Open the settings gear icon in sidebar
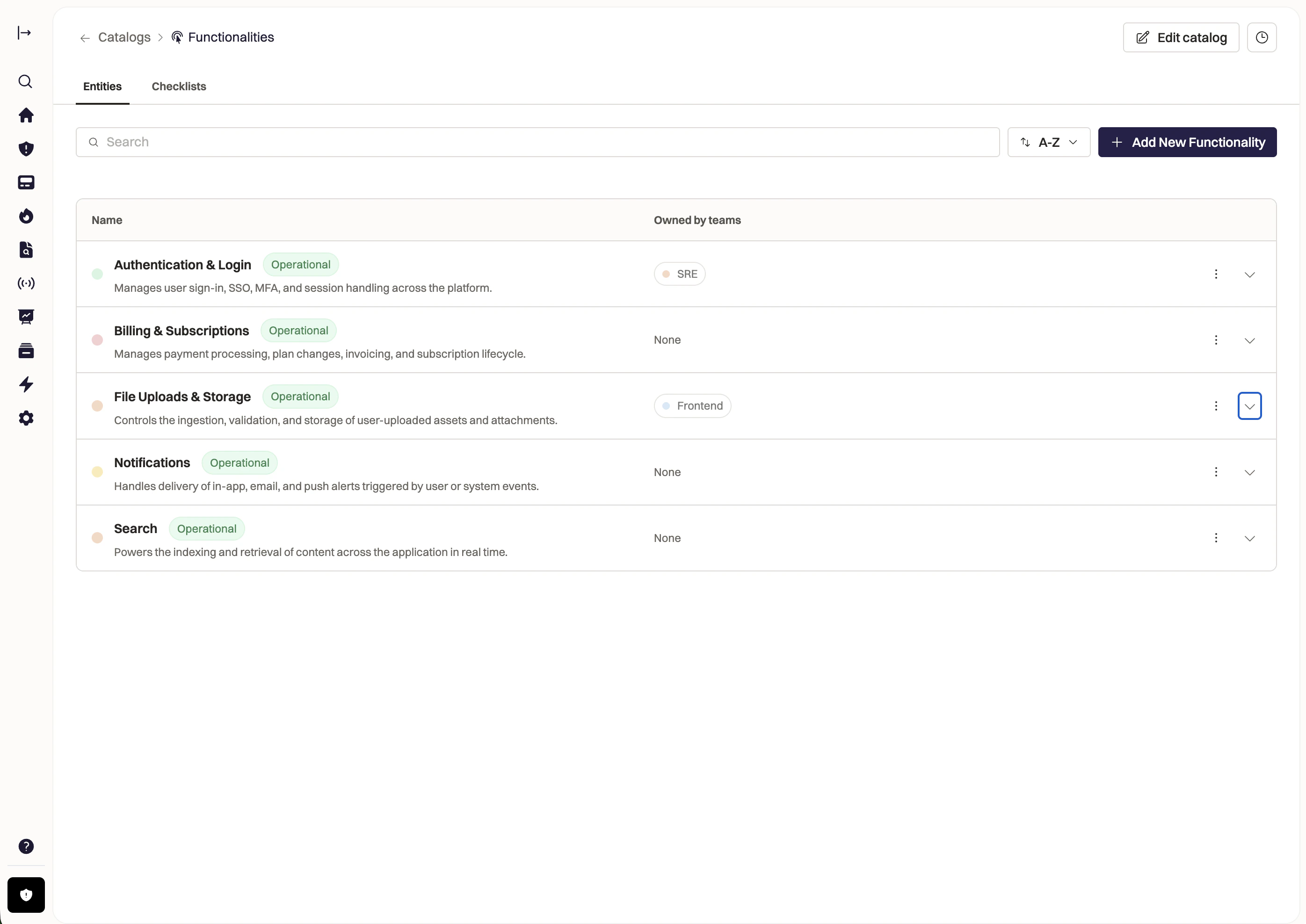 coord(26,418)
